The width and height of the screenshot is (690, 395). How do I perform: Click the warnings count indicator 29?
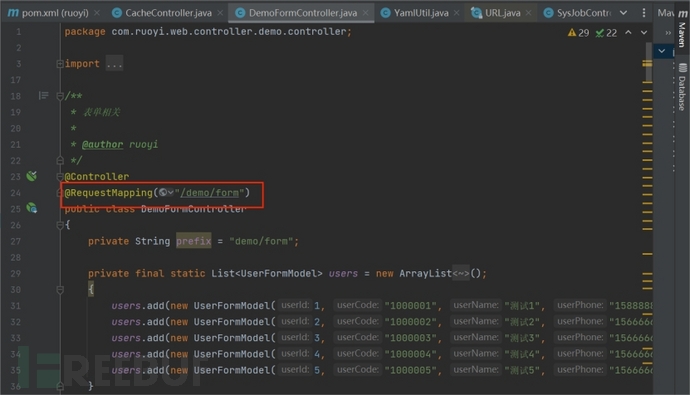pos(578,33)
